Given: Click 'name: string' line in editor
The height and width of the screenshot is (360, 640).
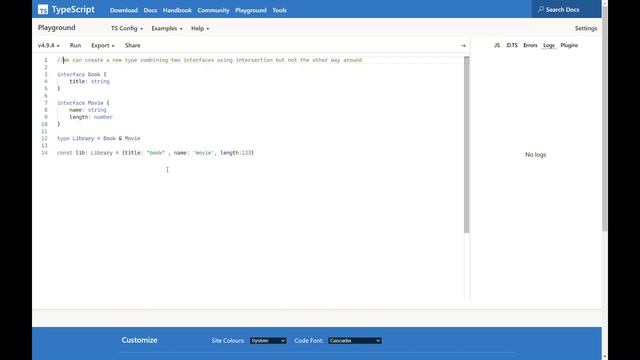Looking at the screenshot, I should 88,110.
